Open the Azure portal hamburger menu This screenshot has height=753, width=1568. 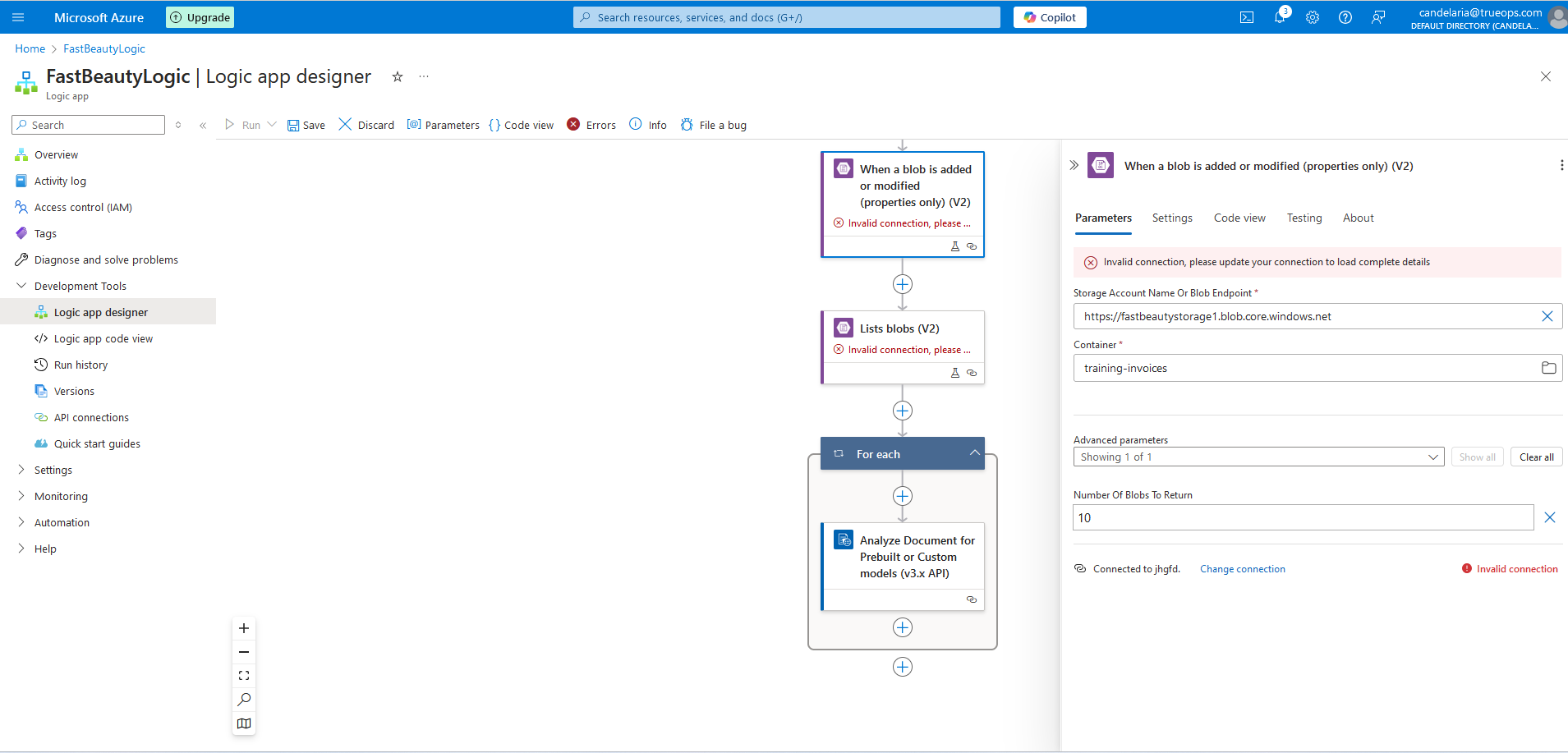coord(18,17)
